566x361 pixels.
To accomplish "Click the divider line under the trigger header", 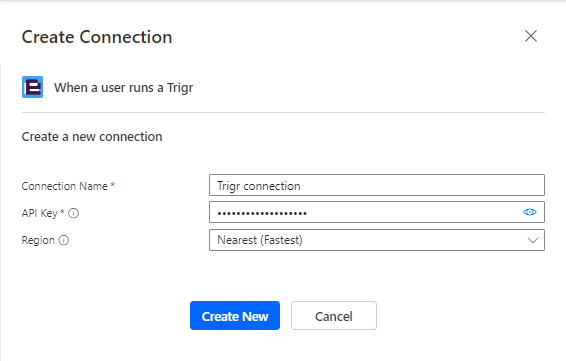I will tap(283, 113).
